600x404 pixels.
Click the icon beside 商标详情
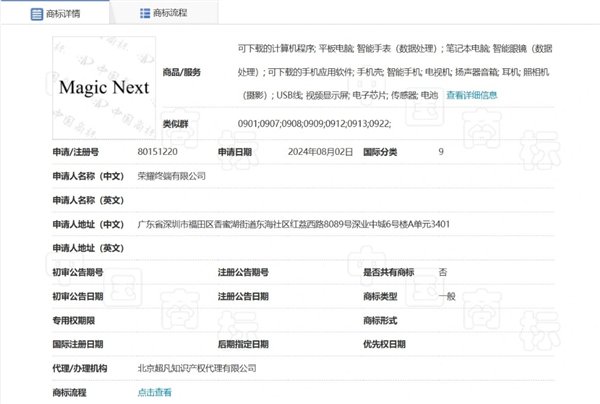click(38, 15)
